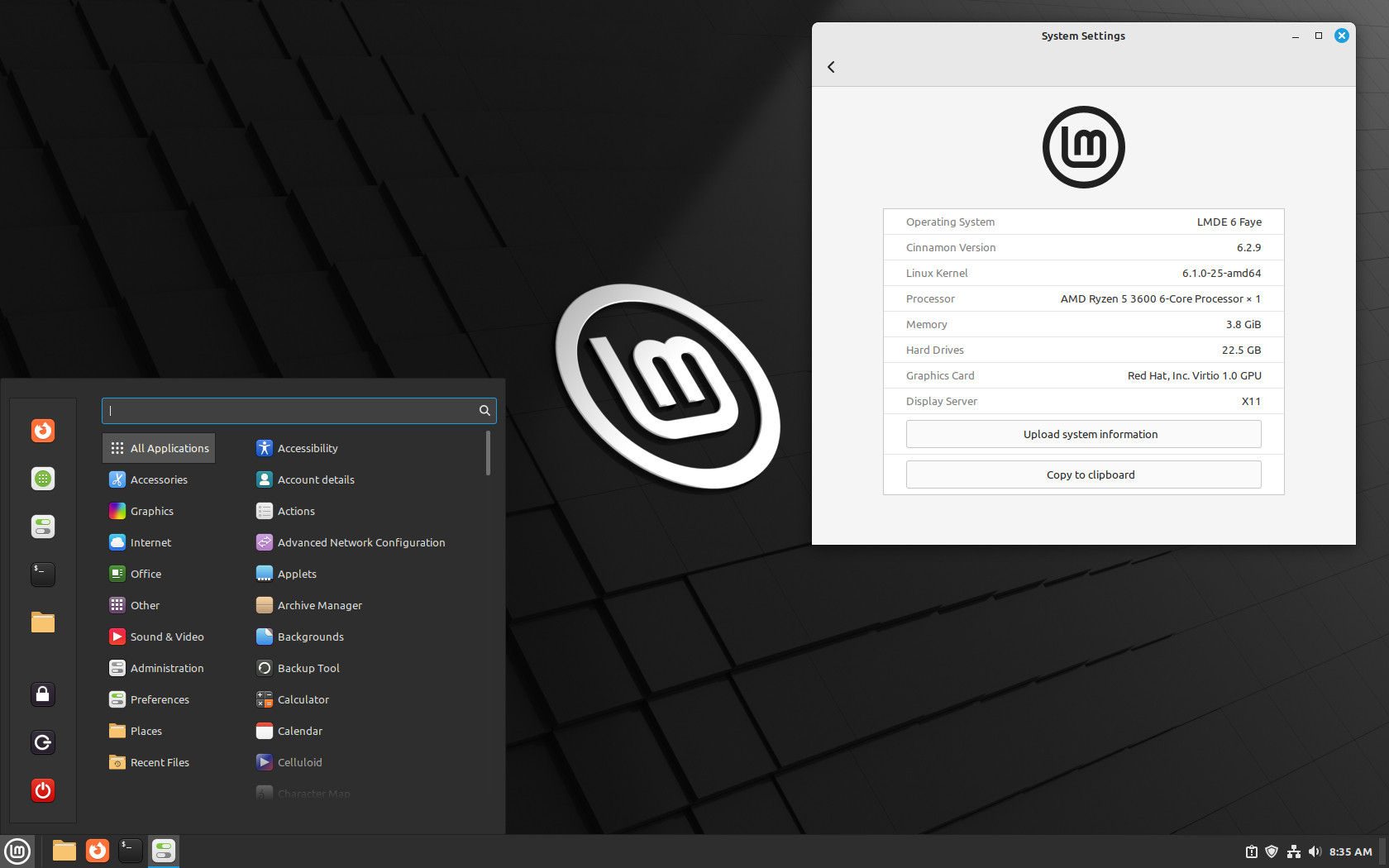
Task: Select the Administration category
Action: tap(157, 668)
